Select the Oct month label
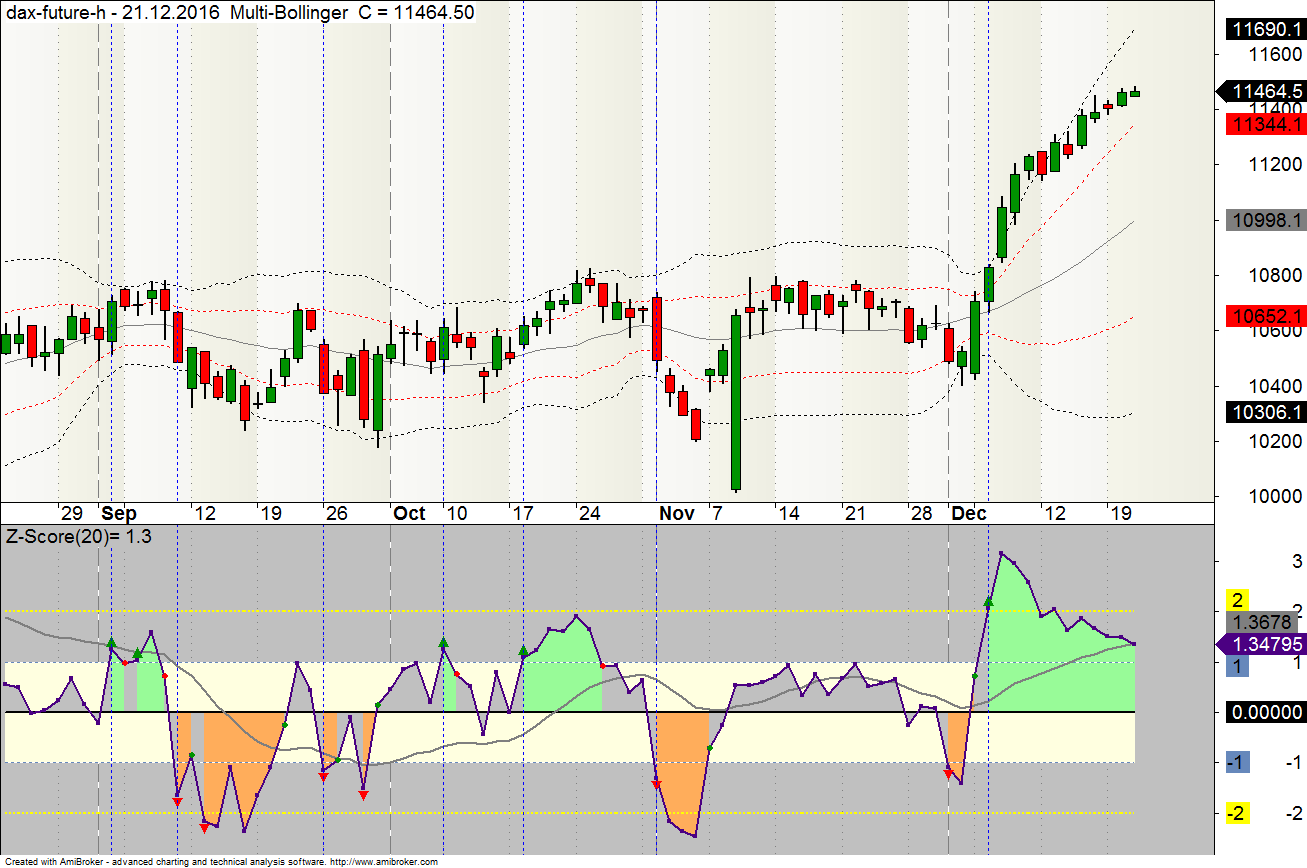This screenshot has height=868, width=1307. point(410,513)
